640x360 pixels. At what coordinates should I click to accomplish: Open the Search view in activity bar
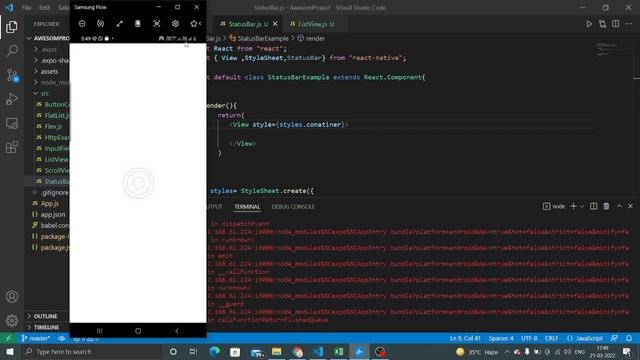pyautogui.click(x=12, y=51)
